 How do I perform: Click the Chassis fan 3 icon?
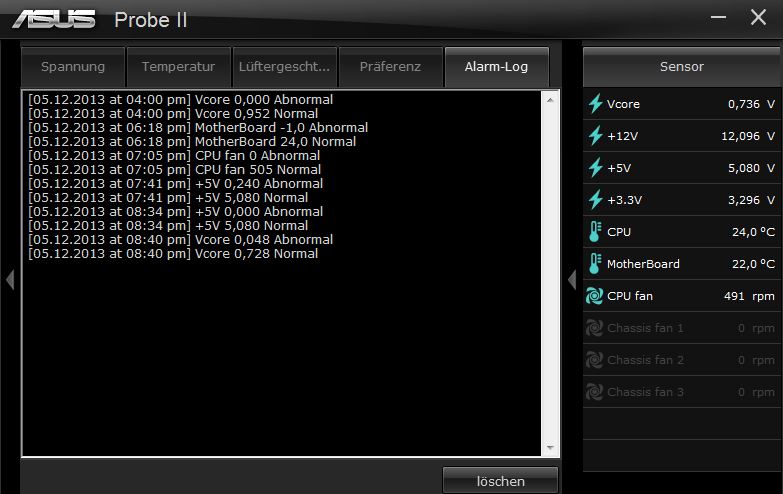tap(594, 392)
